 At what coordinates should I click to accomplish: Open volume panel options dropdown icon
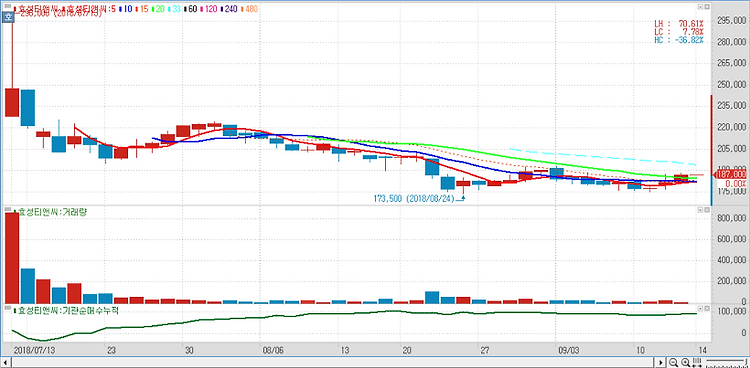[700, 210]
